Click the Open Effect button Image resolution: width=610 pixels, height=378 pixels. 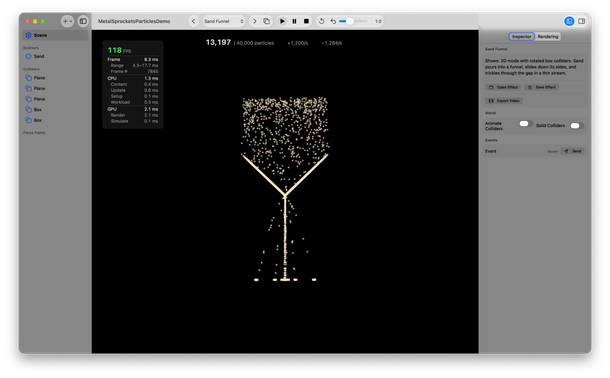pyautogui.click(x=503, y=87)
